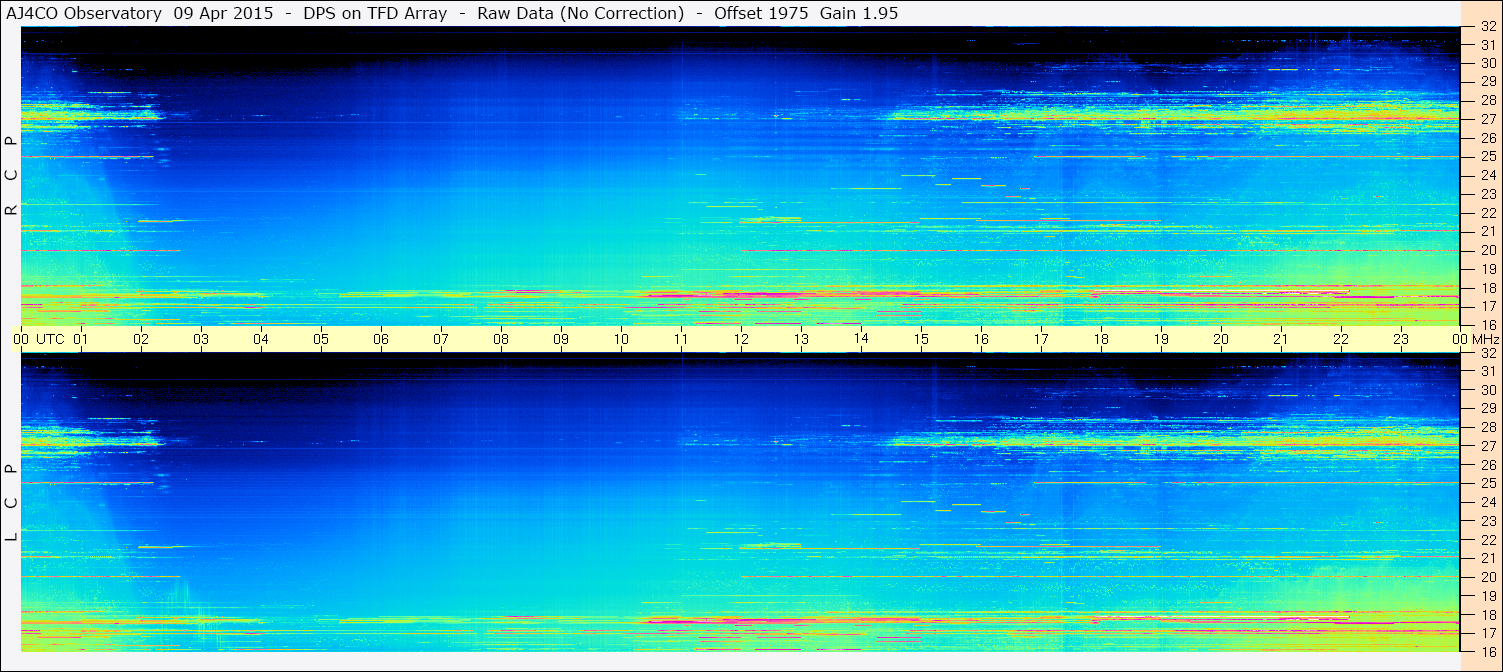Select the 04 hour marker on the UTC axis

coord(261,339)
